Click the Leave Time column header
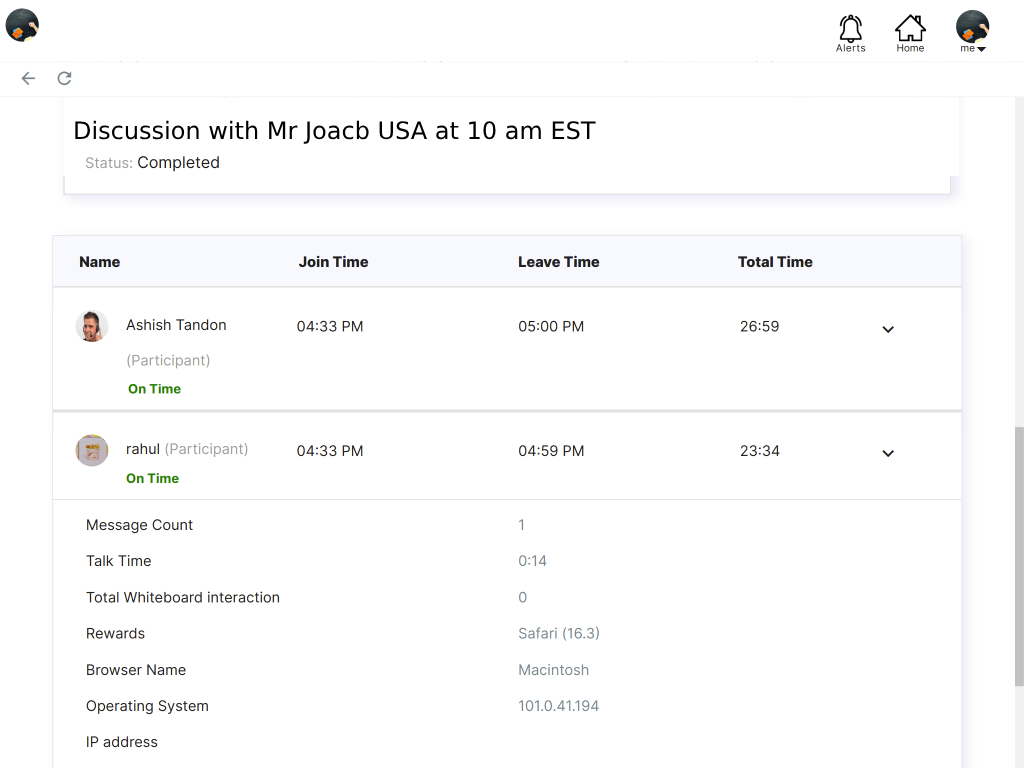The width and height of the screenshot is (1024, 768). coord(558,262)
